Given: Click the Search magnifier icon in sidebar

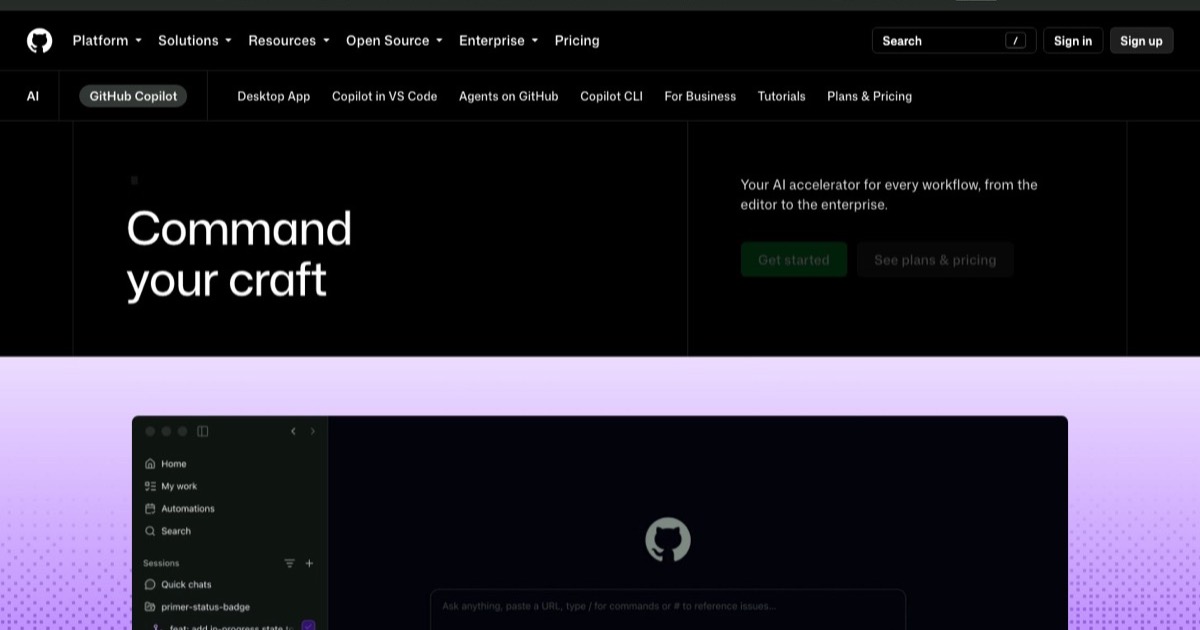Looking at the screenshot, I should pyautogui.click(x=150, y=531).
